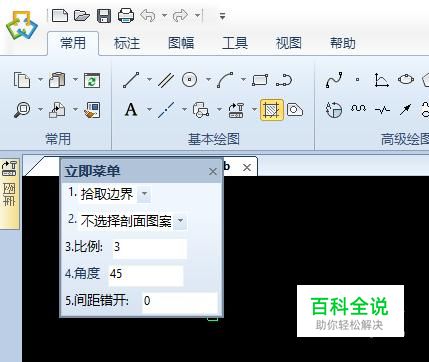This screenshot has width=429, height=362.
Task: Select the Arc drawing tool
Action: pyautogui.click(x=225, y=80)
